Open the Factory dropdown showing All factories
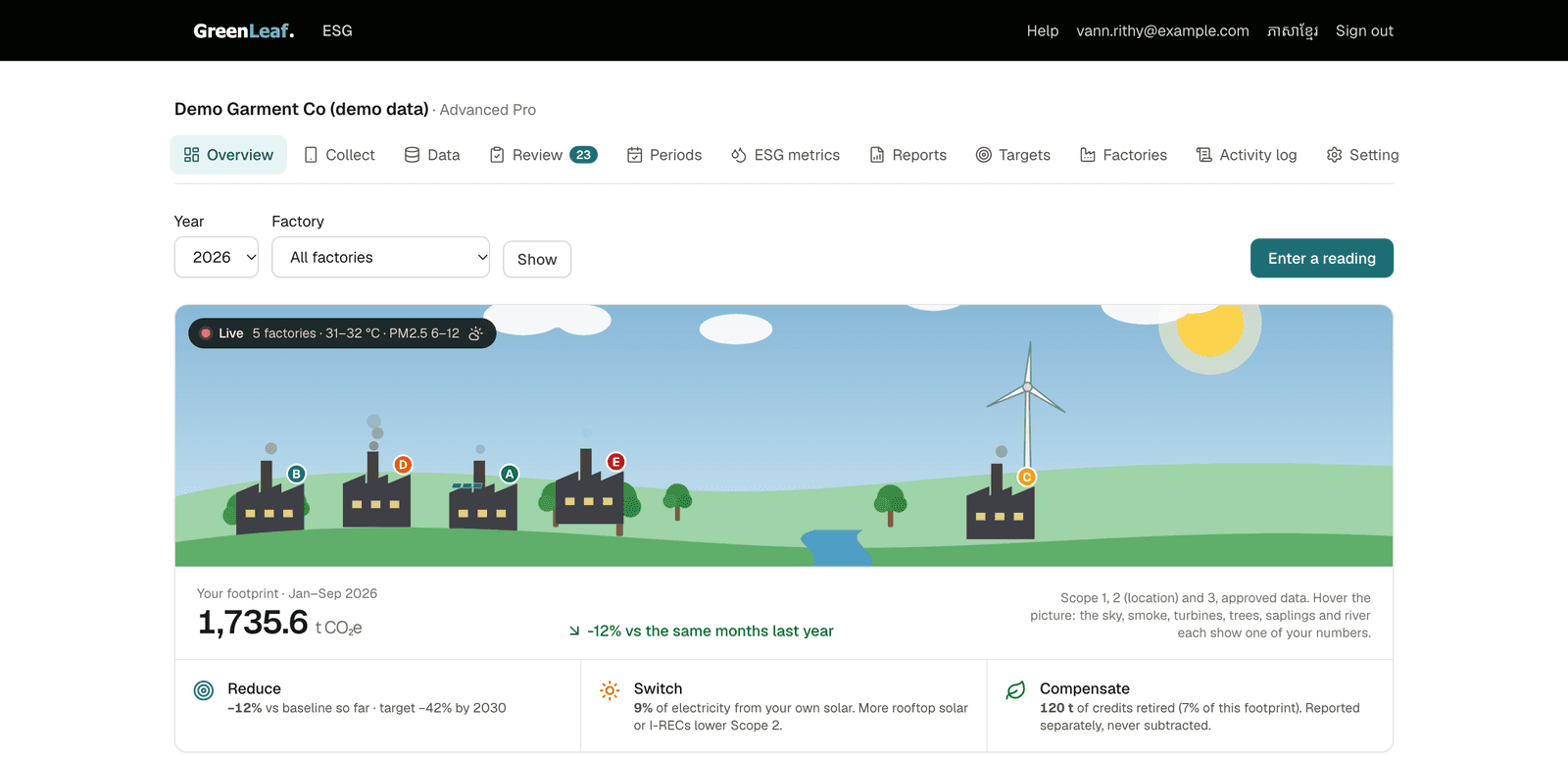This screenshot has width=1568, height=757. (x=380, y=257)
